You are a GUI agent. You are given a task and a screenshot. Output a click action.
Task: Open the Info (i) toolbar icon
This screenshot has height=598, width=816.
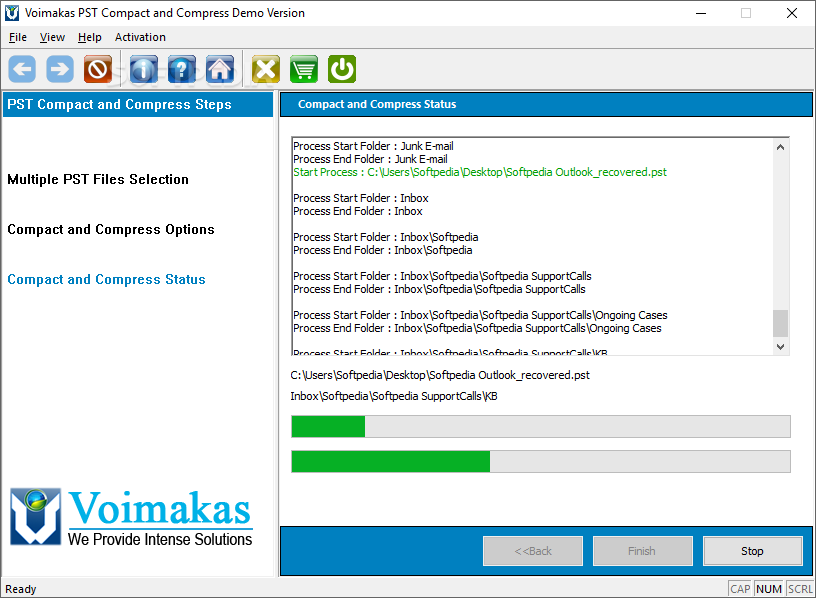[x=144, y=69]
